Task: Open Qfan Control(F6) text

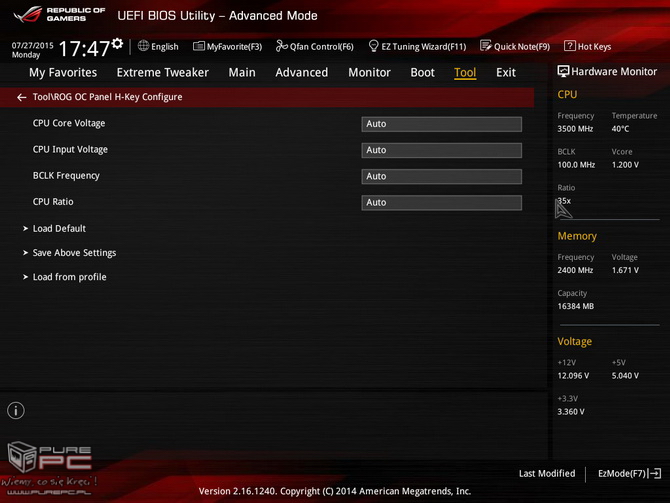Action: (x=322, y=47)
